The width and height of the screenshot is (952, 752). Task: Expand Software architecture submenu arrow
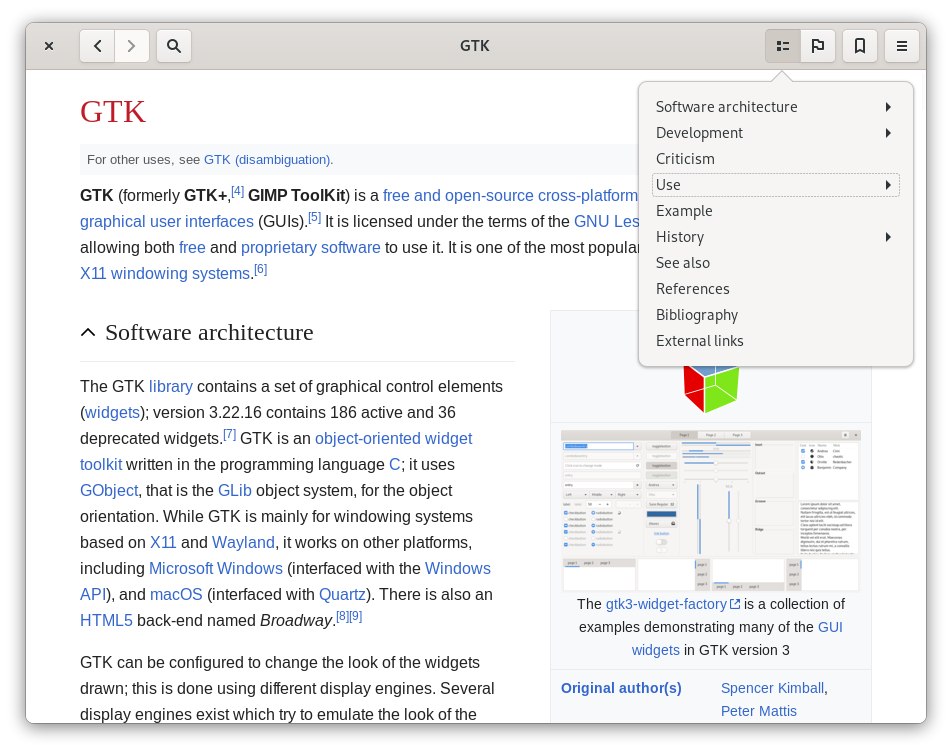tap(888, 107)
